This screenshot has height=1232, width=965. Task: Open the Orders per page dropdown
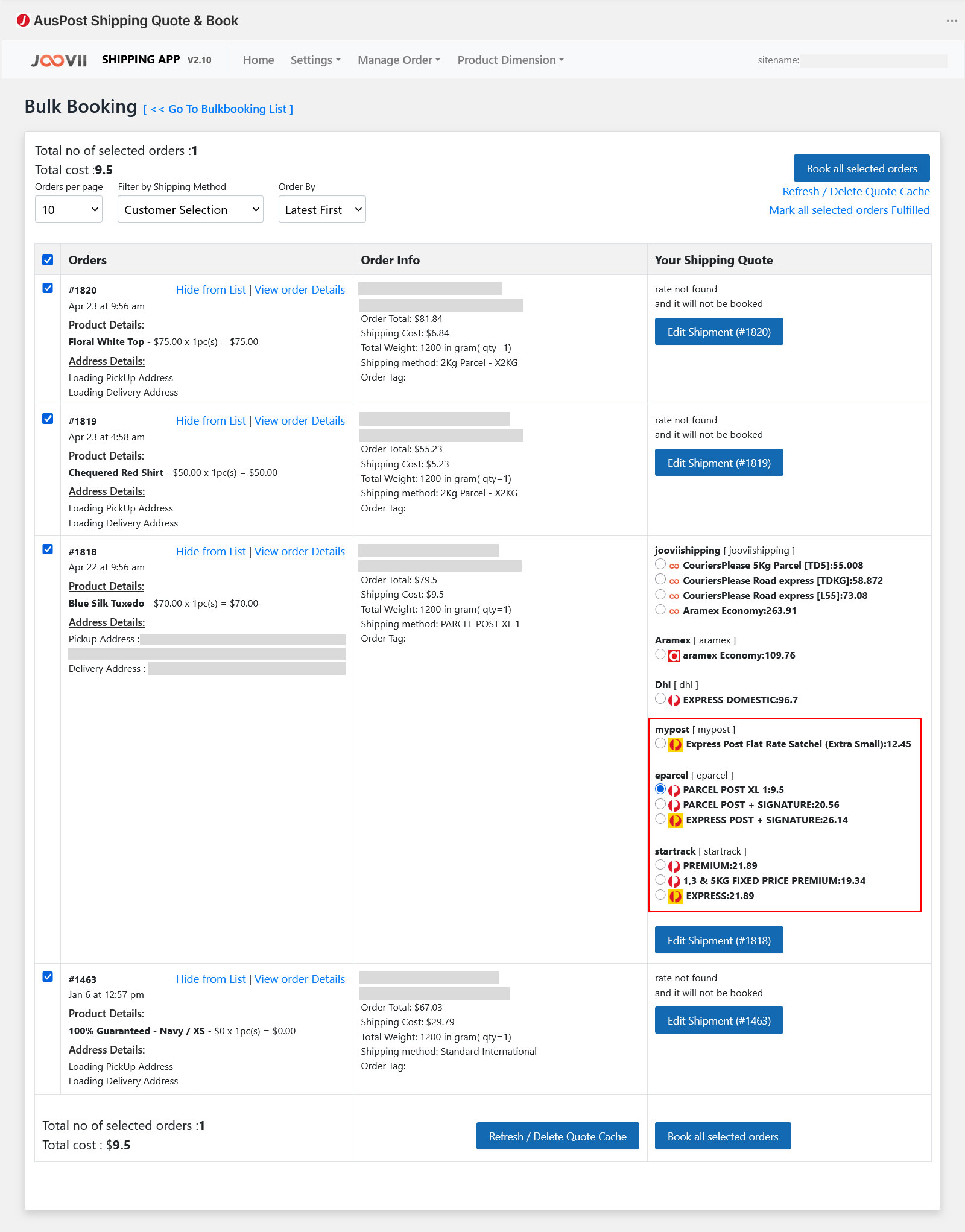(69, 209)
